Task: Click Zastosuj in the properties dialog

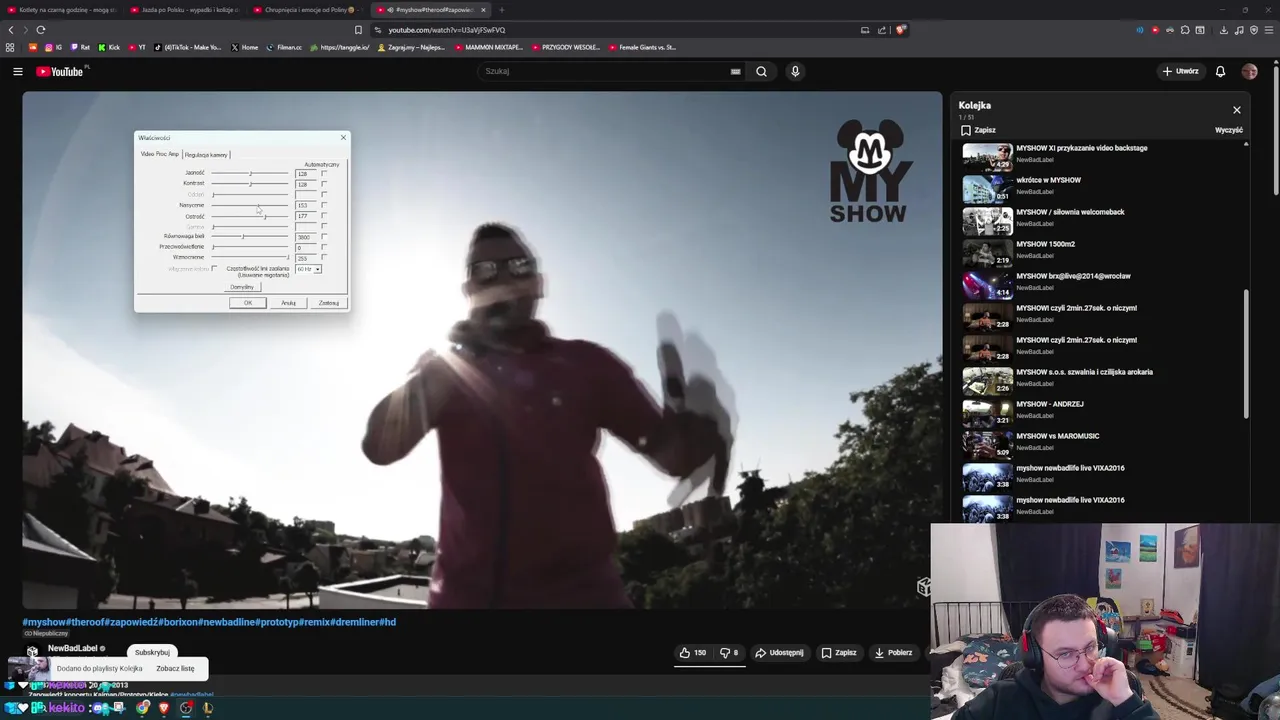Action: [328, 303]
